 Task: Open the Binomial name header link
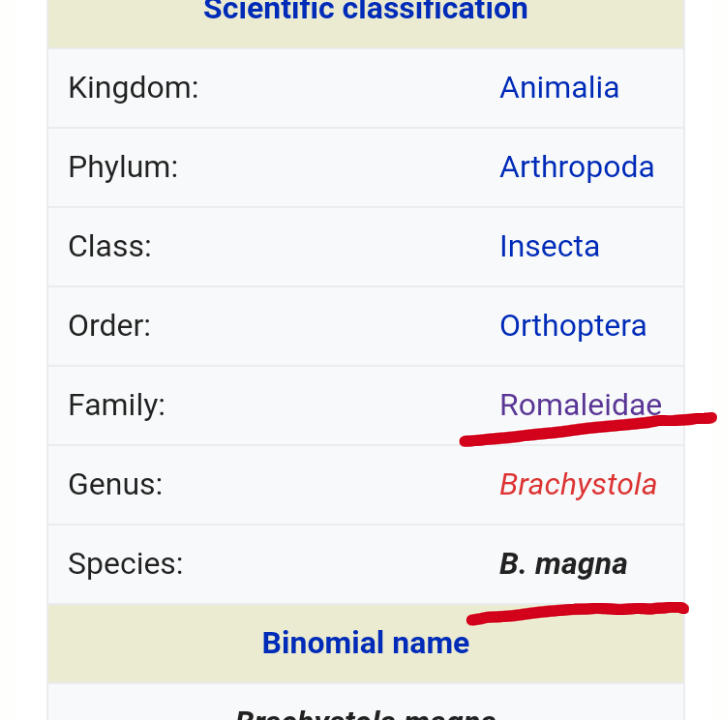[x=365, y=642]
